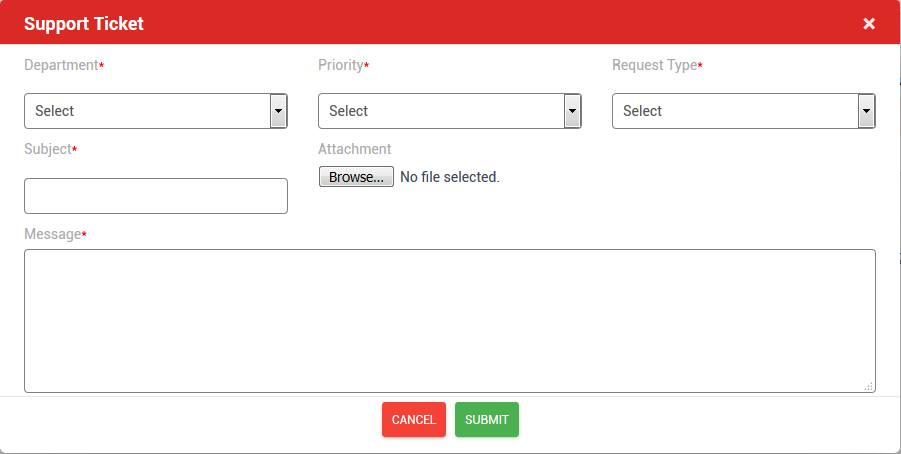
Task: Click the Subject field label
Action: click(48, 149)
